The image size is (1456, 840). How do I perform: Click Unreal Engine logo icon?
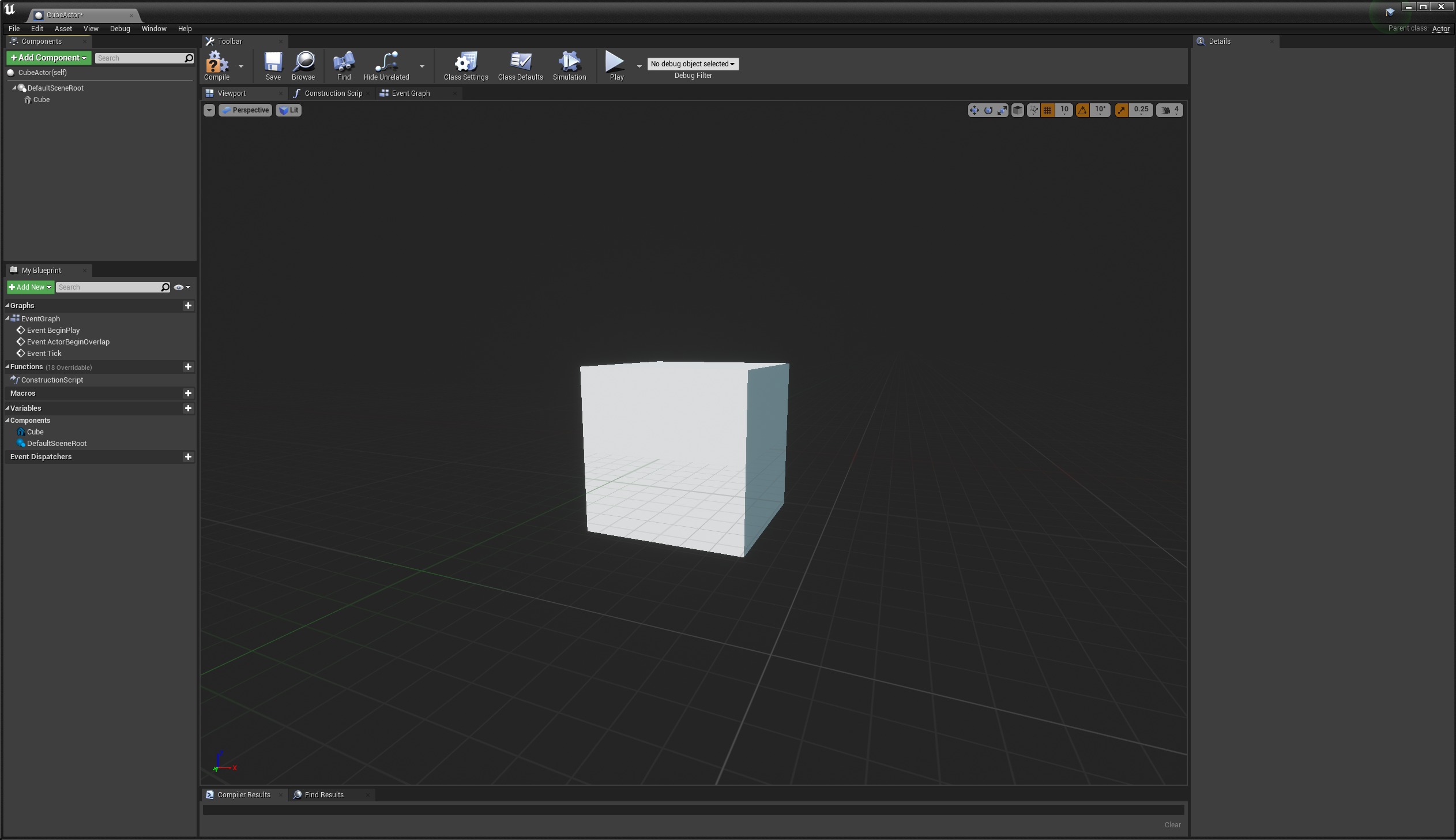pyautogui.click(x=9, y=9)
